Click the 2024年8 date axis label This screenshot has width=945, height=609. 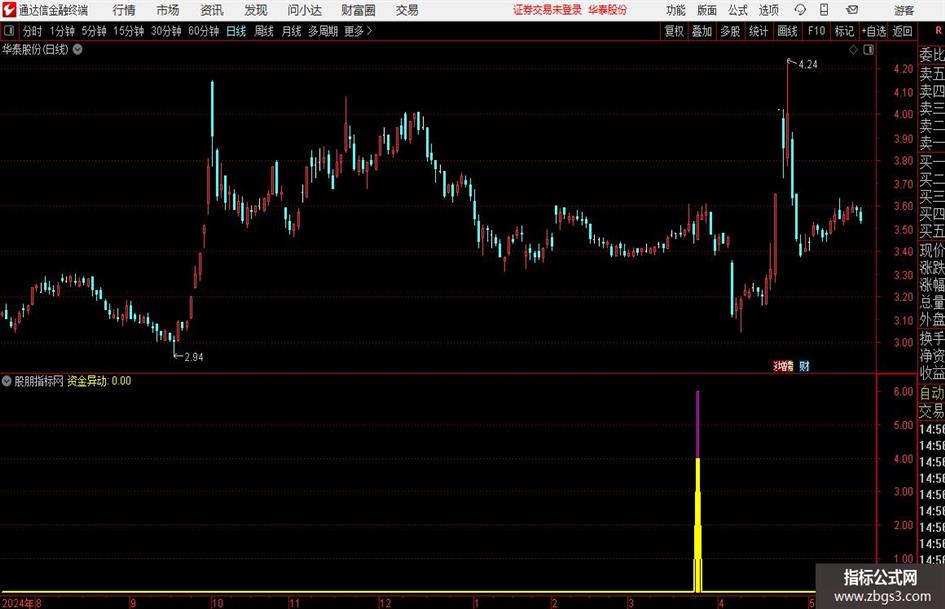point(22,603)
